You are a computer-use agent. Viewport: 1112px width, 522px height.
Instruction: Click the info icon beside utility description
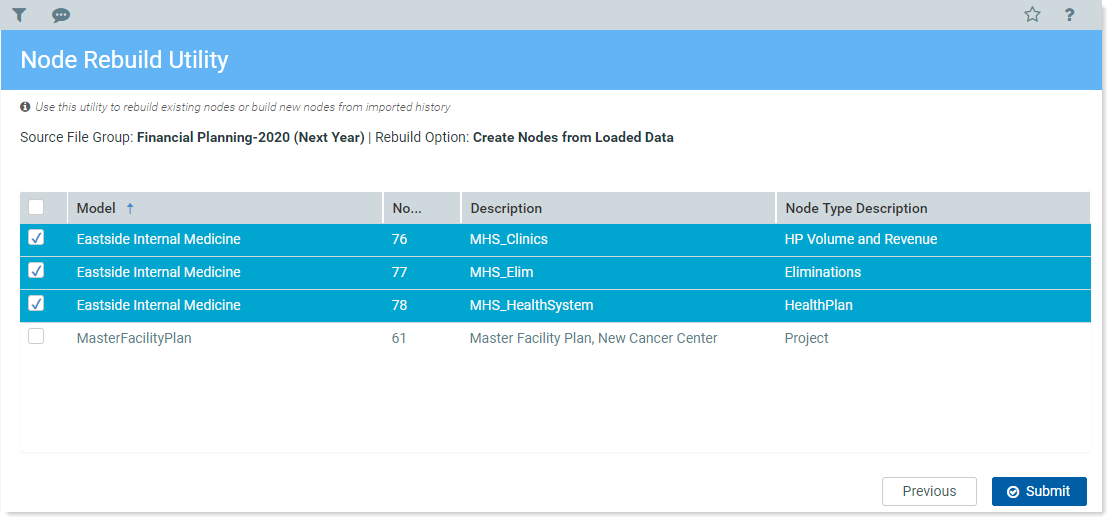pyautogui.click(x=25, y=107)
